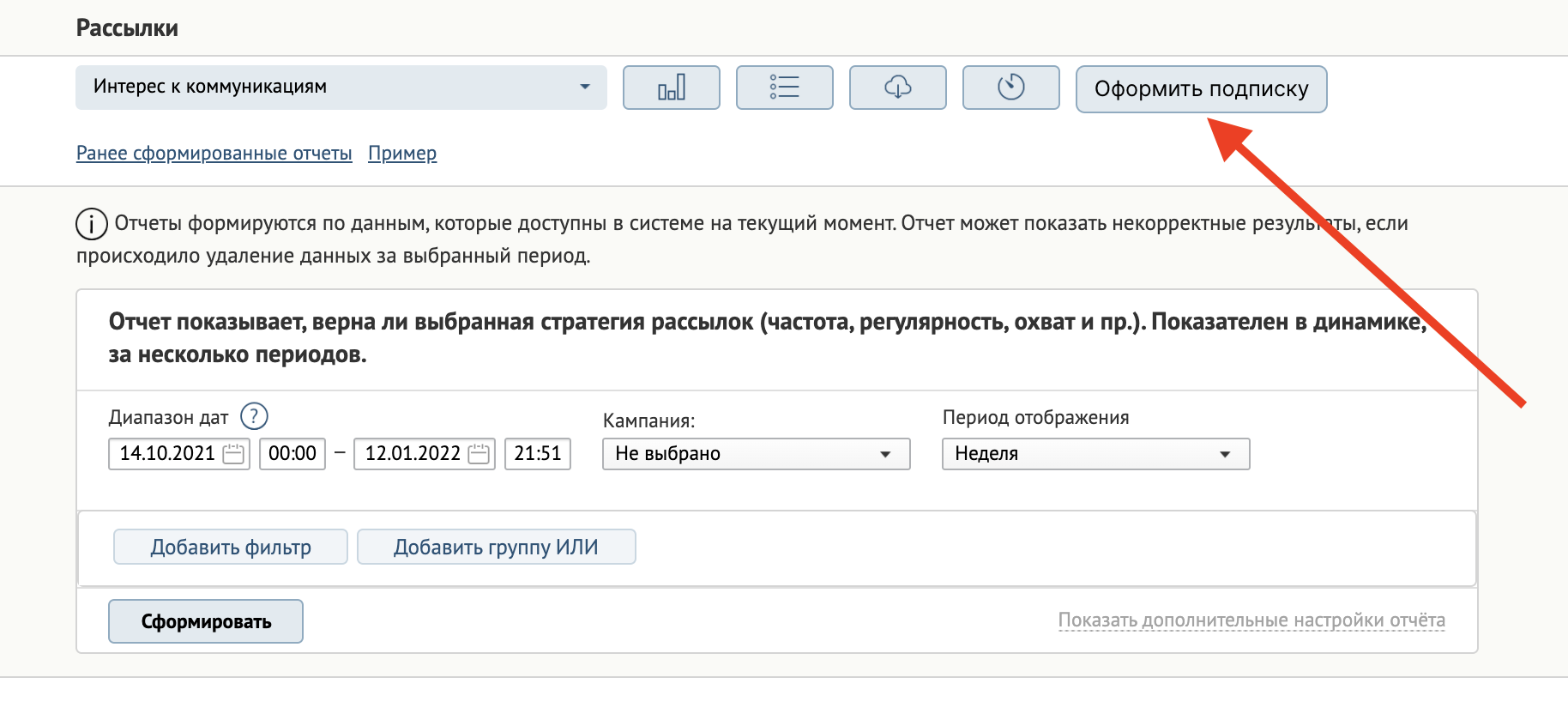Edit the end date field 12.01.2022

point(425,454)
